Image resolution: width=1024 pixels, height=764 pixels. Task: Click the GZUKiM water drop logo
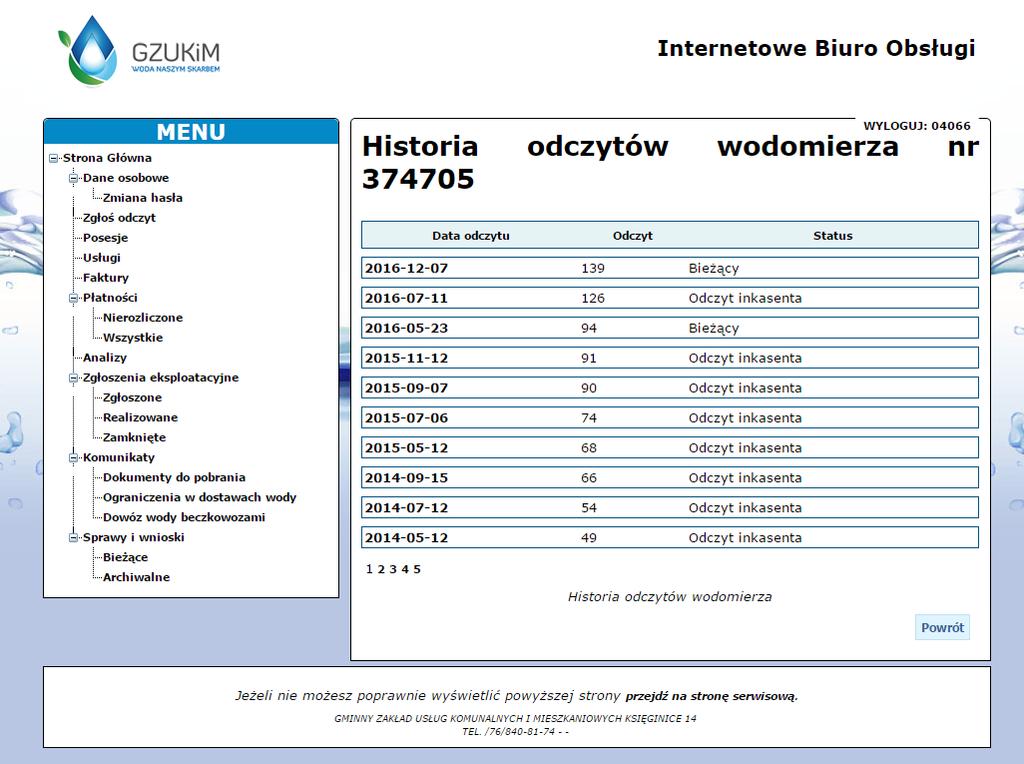(139, 51)
